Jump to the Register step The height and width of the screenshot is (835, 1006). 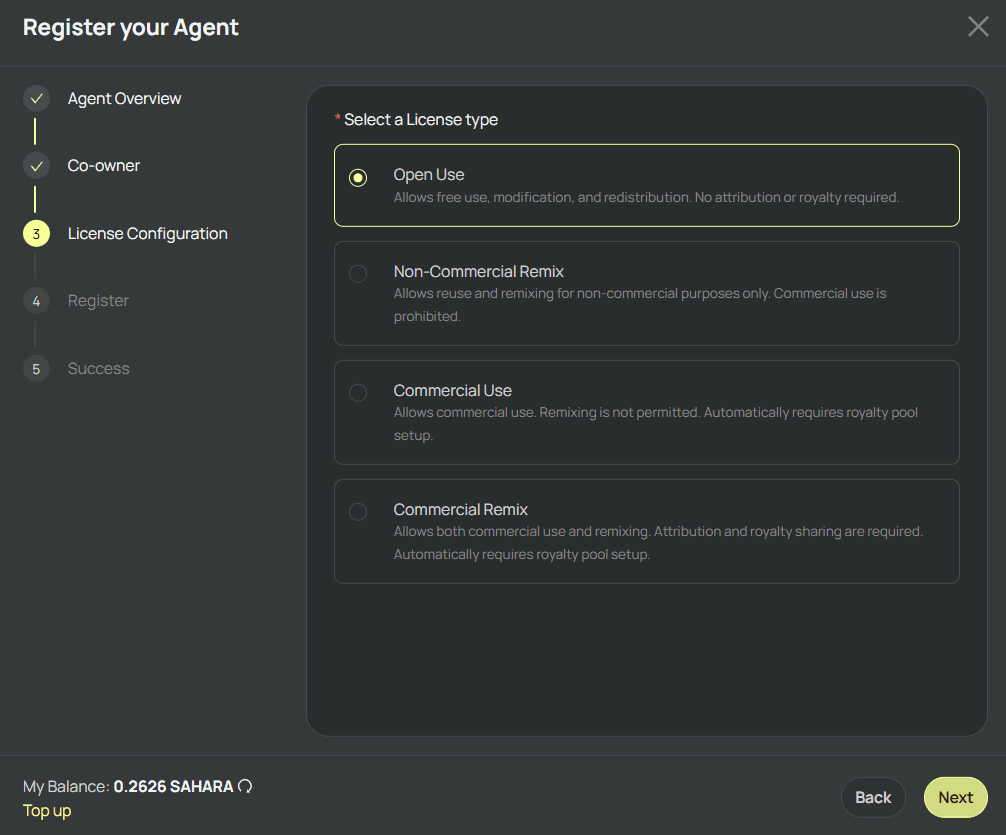pyautogui.click(x=98, y=300)
